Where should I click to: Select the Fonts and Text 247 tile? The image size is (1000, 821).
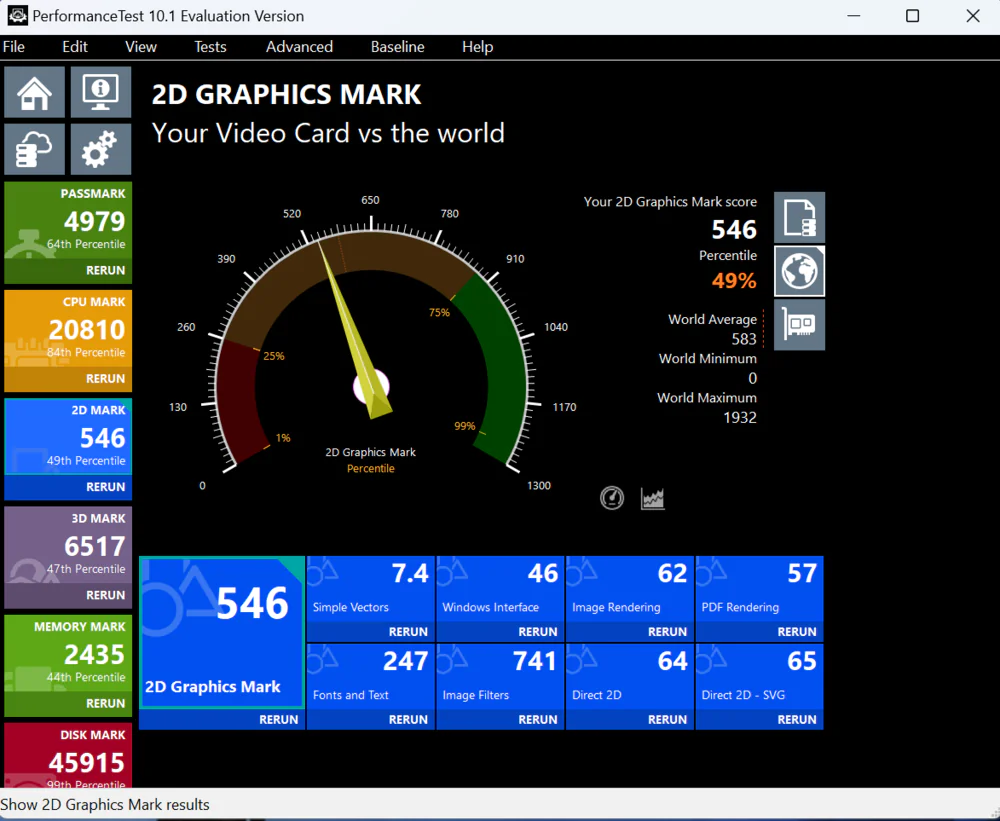(x=371, y=677)
